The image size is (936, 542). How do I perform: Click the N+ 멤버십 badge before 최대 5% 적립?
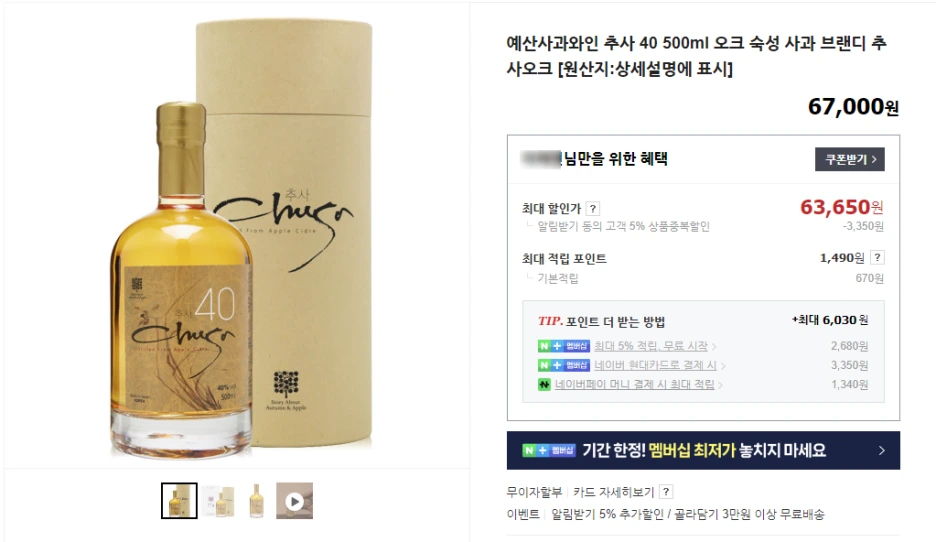(564, 346)
